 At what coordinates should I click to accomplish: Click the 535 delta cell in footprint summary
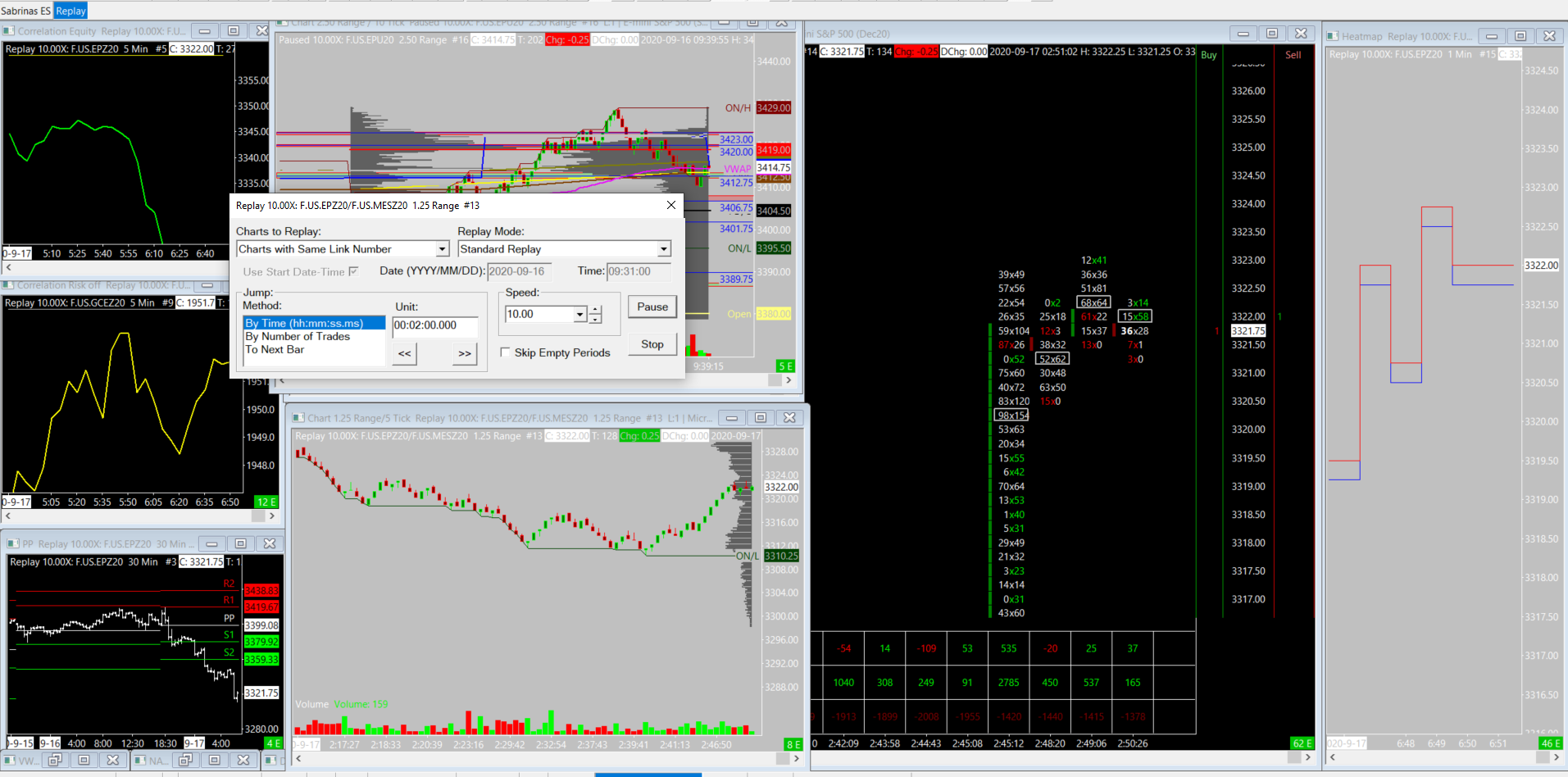click(x=1009, y=648)
